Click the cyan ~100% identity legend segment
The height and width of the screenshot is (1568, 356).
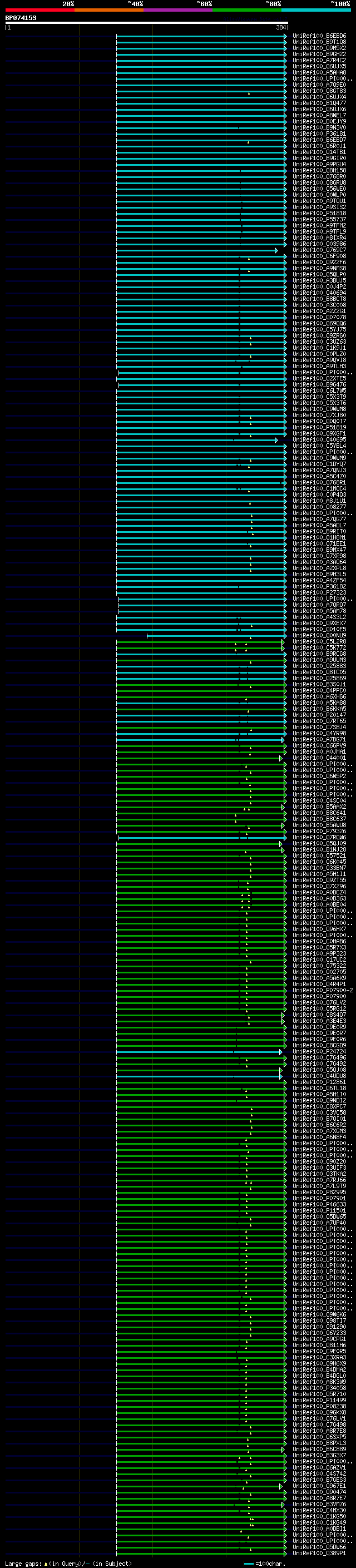(x=317, y=10)
